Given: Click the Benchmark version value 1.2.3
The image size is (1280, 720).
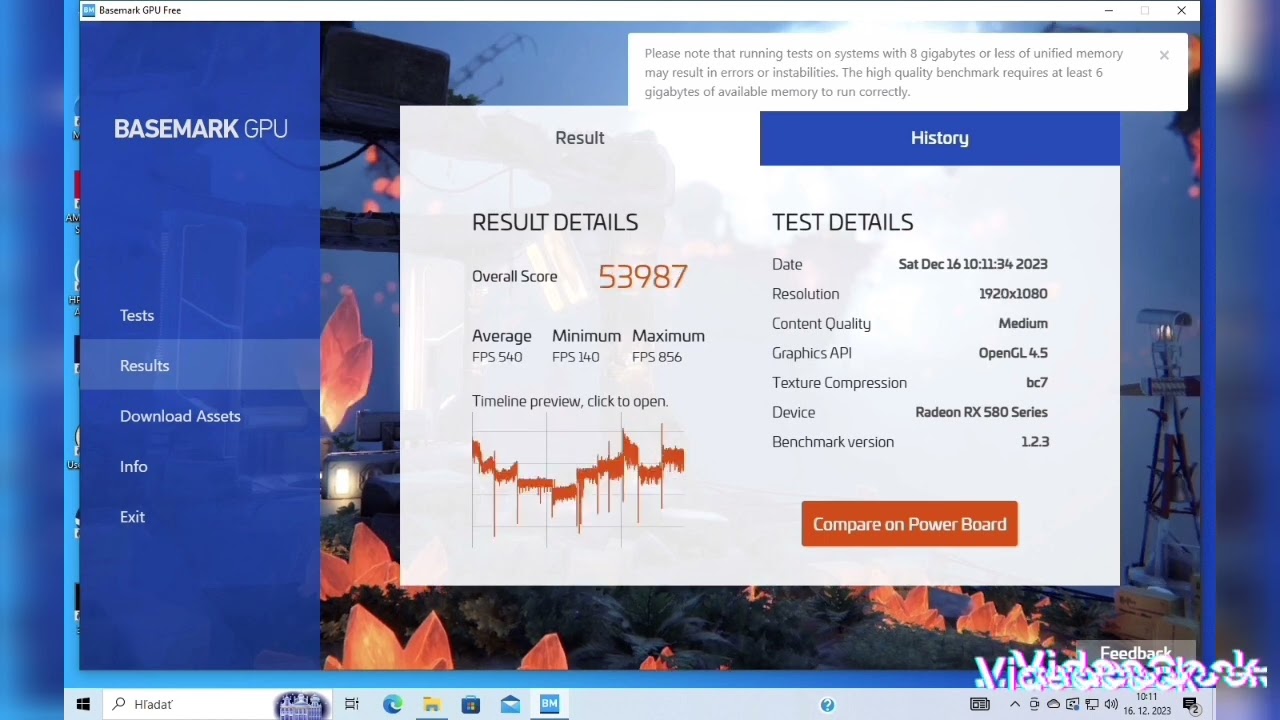Looking at the screenshot, I should (x=1035, y=441).
